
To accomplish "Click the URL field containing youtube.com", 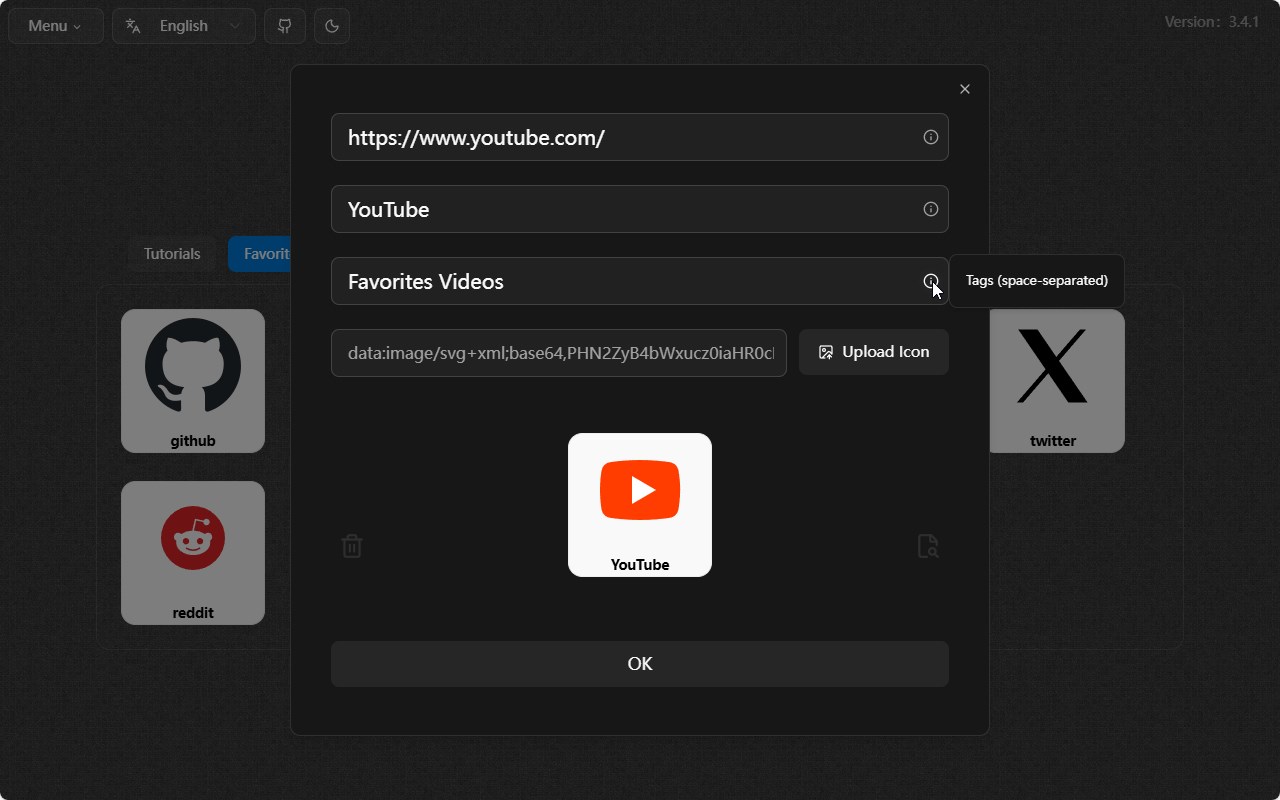I will [640, 137].
